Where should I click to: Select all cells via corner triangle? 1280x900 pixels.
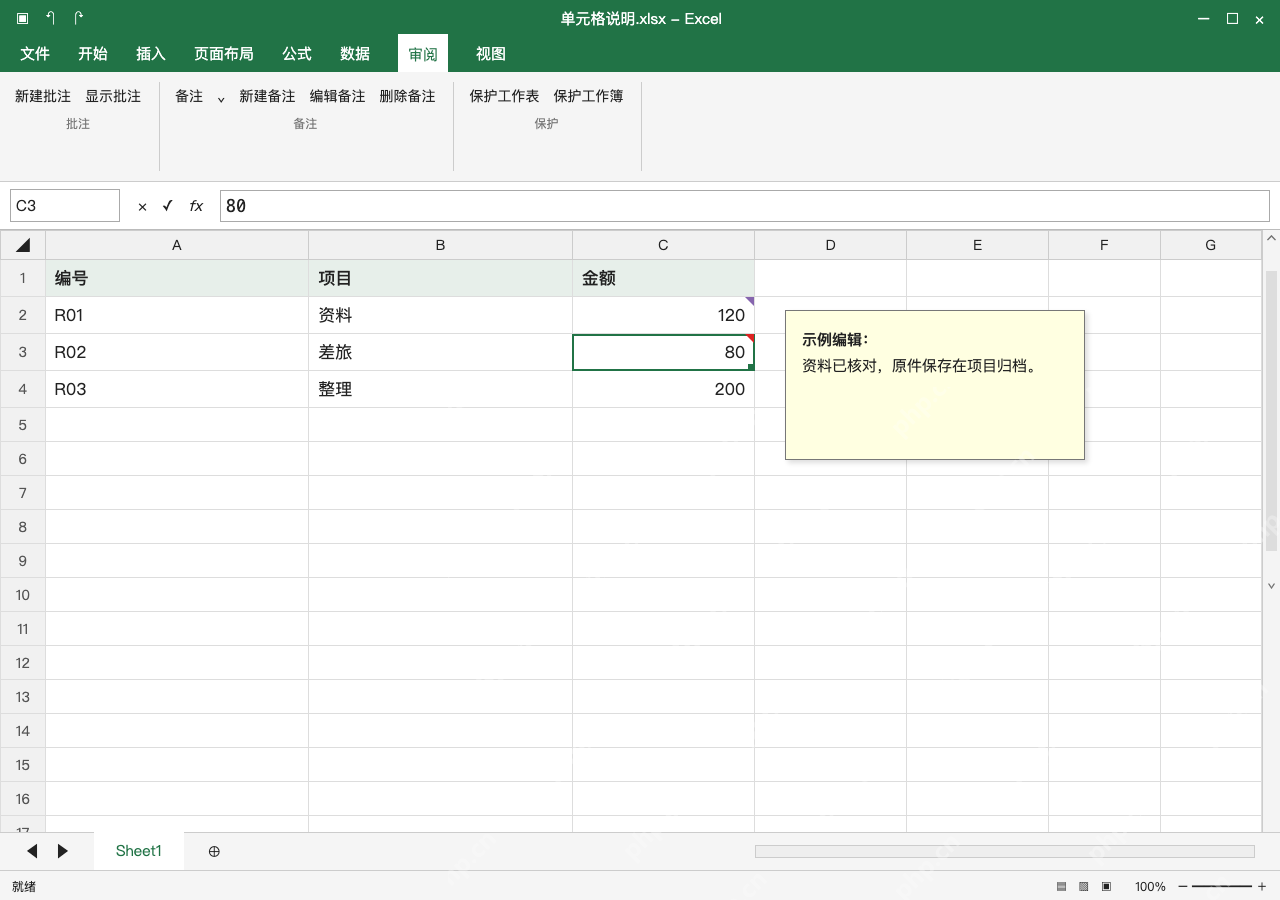click(x=23, y=245)
